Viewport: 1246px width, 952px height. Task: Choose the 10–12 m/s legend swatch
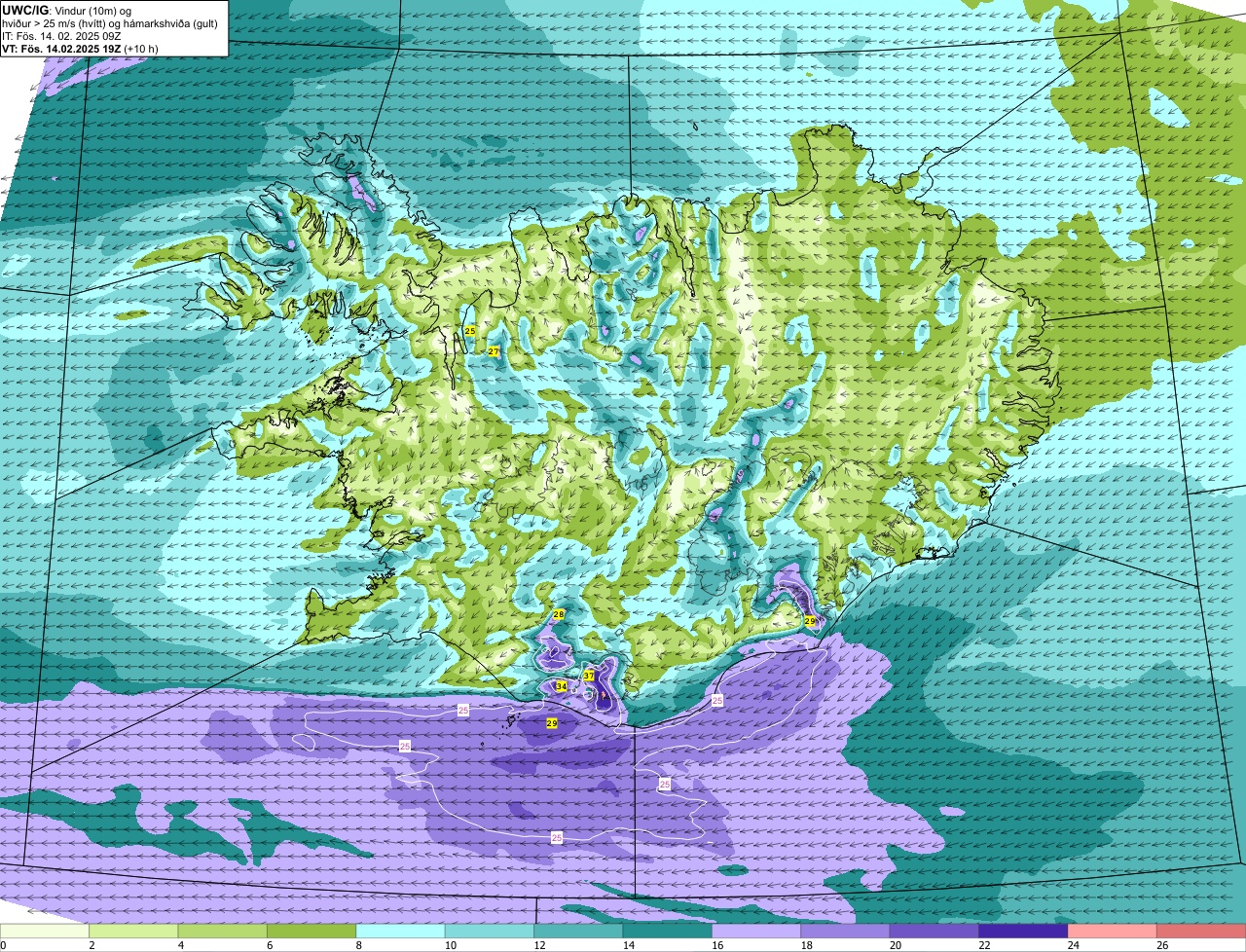click(490, 931)
